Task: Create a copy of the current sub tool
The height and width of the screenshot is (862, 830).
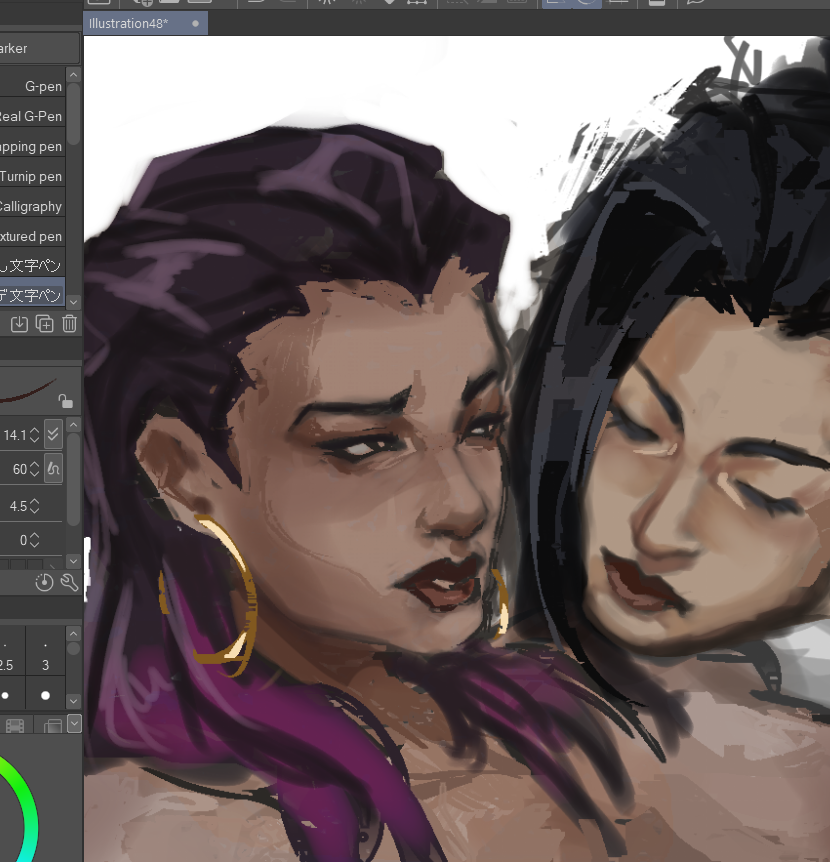Action: [x=43, y=323]
